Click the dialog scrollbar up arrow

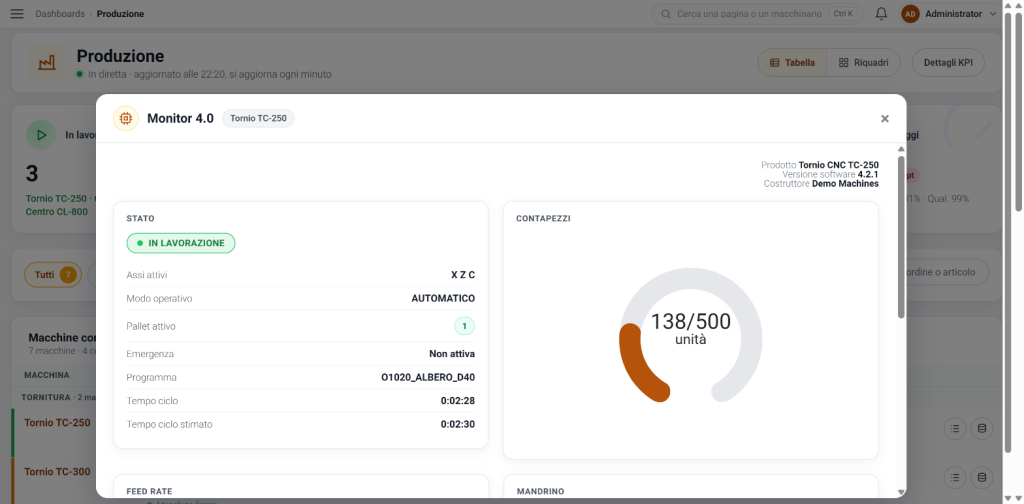(x=901, y=149)
